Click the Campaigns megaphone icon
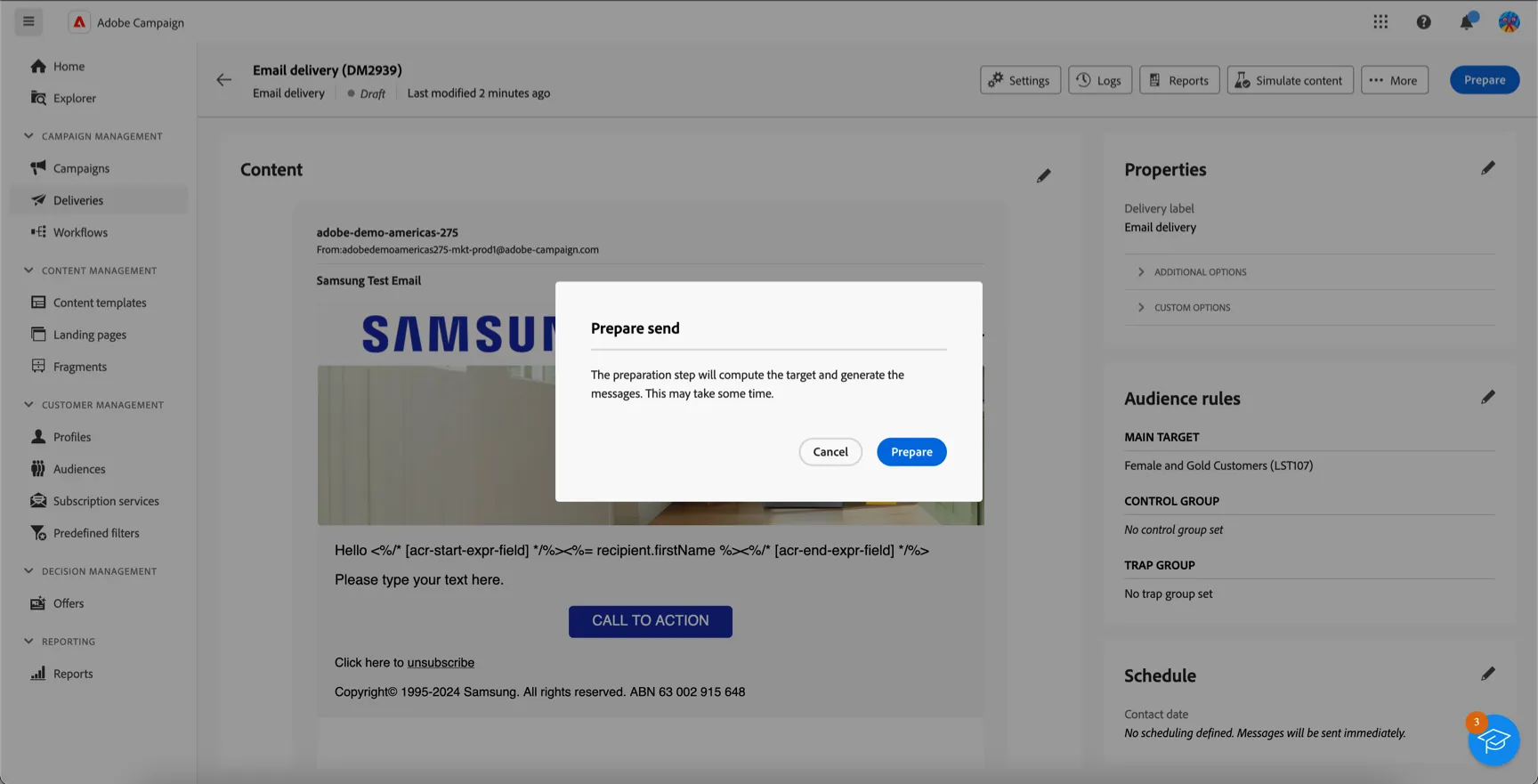This screenshot has height=784, width=1538. [x=38, y=167]
